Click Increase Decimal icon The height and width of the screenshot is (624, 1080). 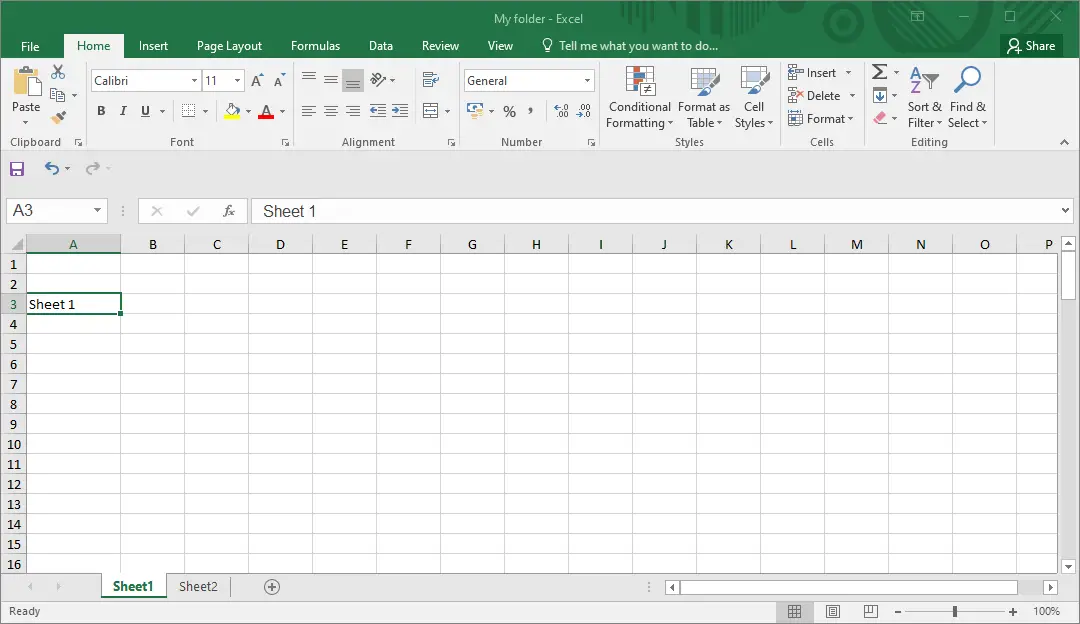561,111
